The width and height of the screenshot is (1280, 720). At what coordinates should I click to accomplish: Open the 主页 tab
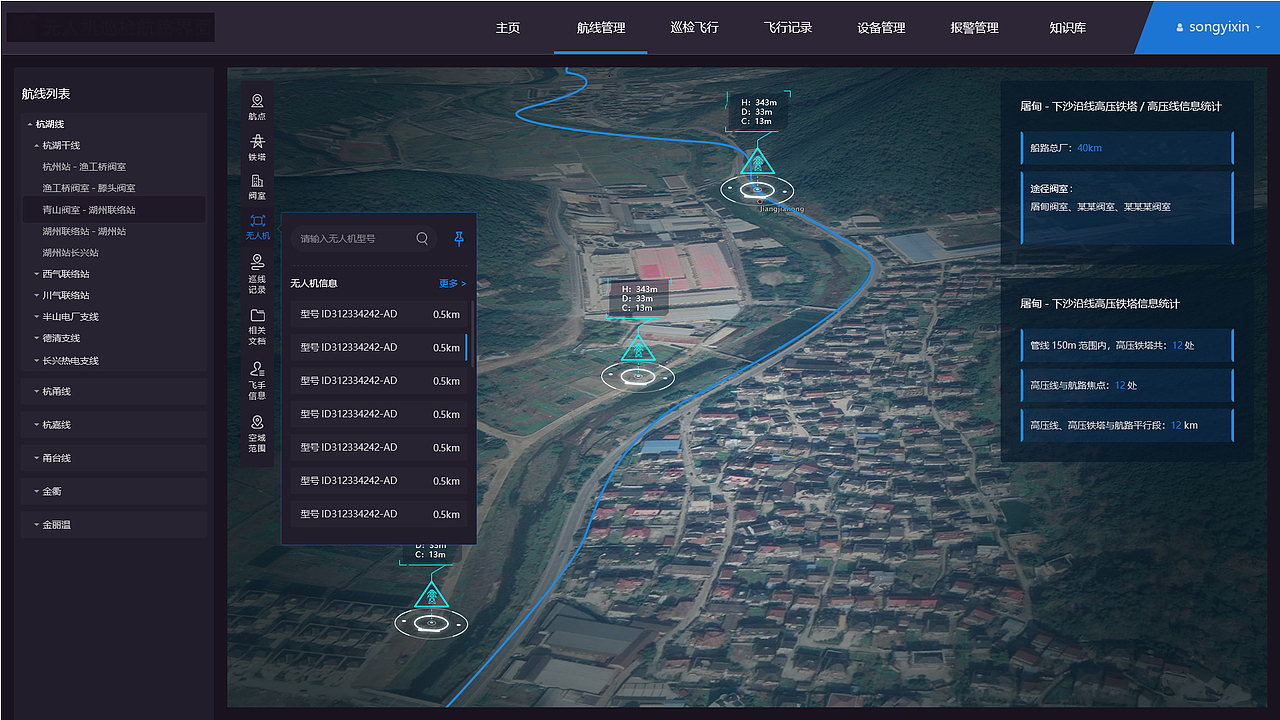[508, 28]
